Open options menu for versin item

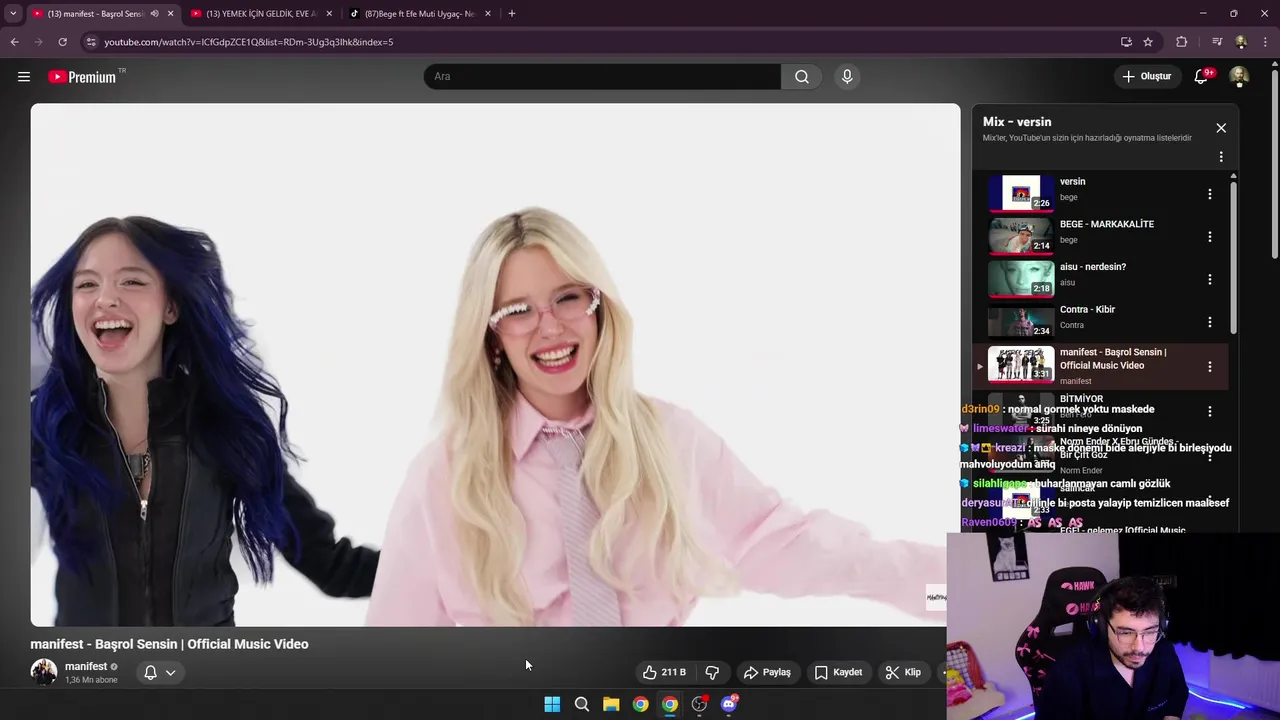point(1210,194)
